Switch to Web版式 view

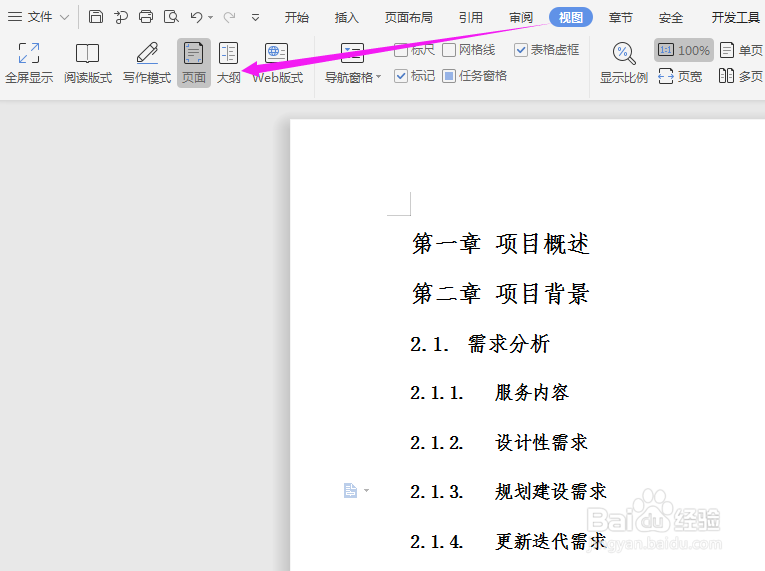click(278, 62)
